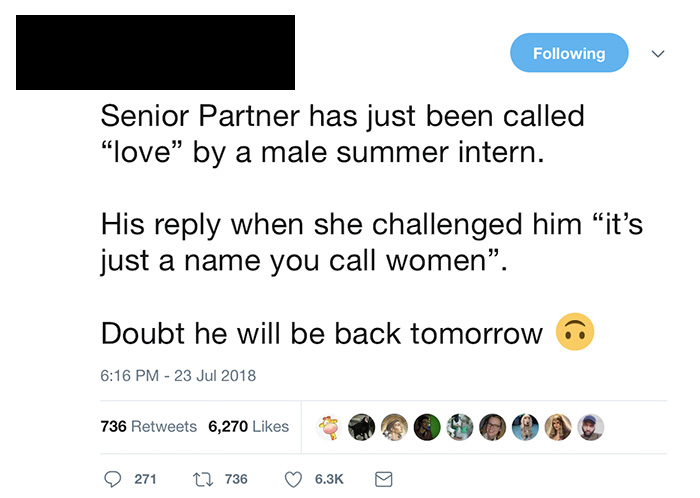Viewport: 700px width, 498px height.
Task: Click the reply speech bubble icon
Action: point(112,479)
